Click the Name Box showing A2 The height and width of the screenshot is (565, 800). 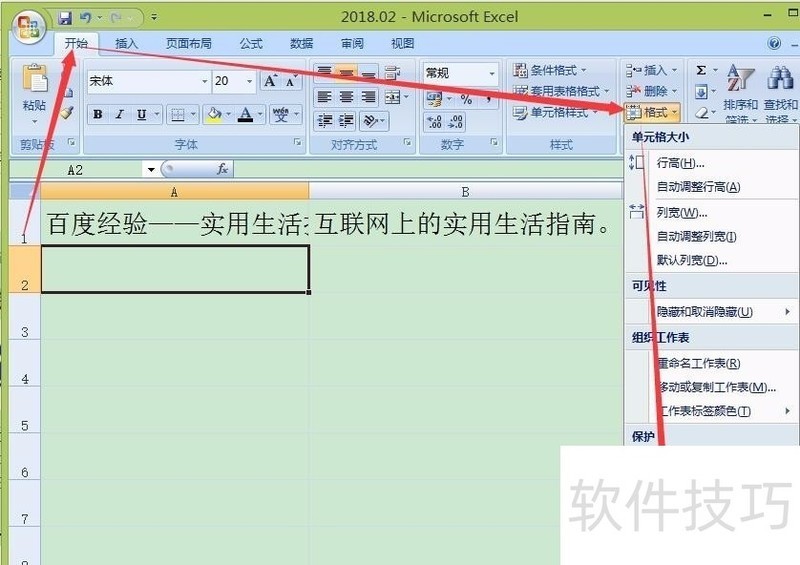click(x=76, y=170)
